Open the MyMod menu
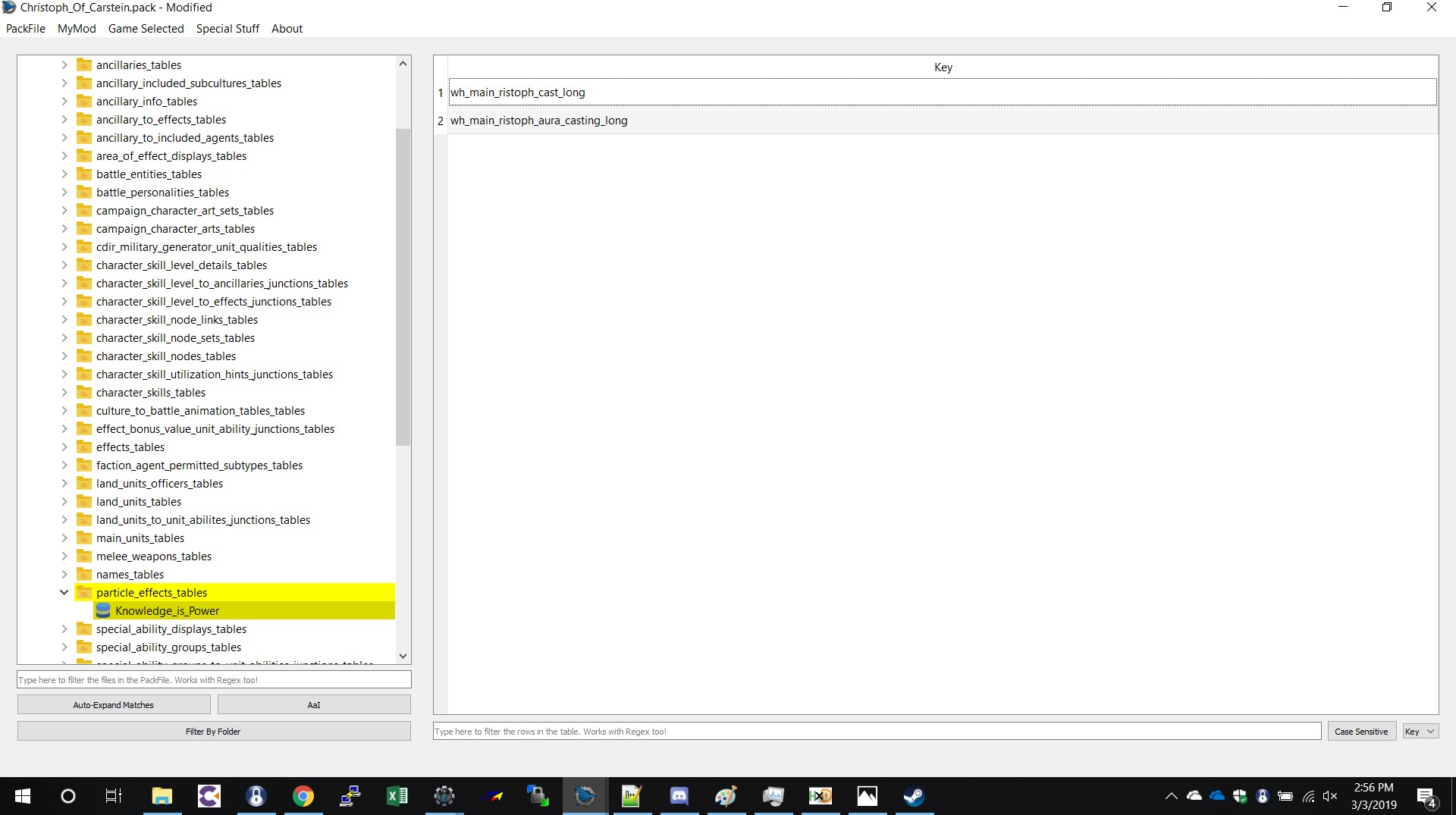1456x815 pixels. click(77, 28)
